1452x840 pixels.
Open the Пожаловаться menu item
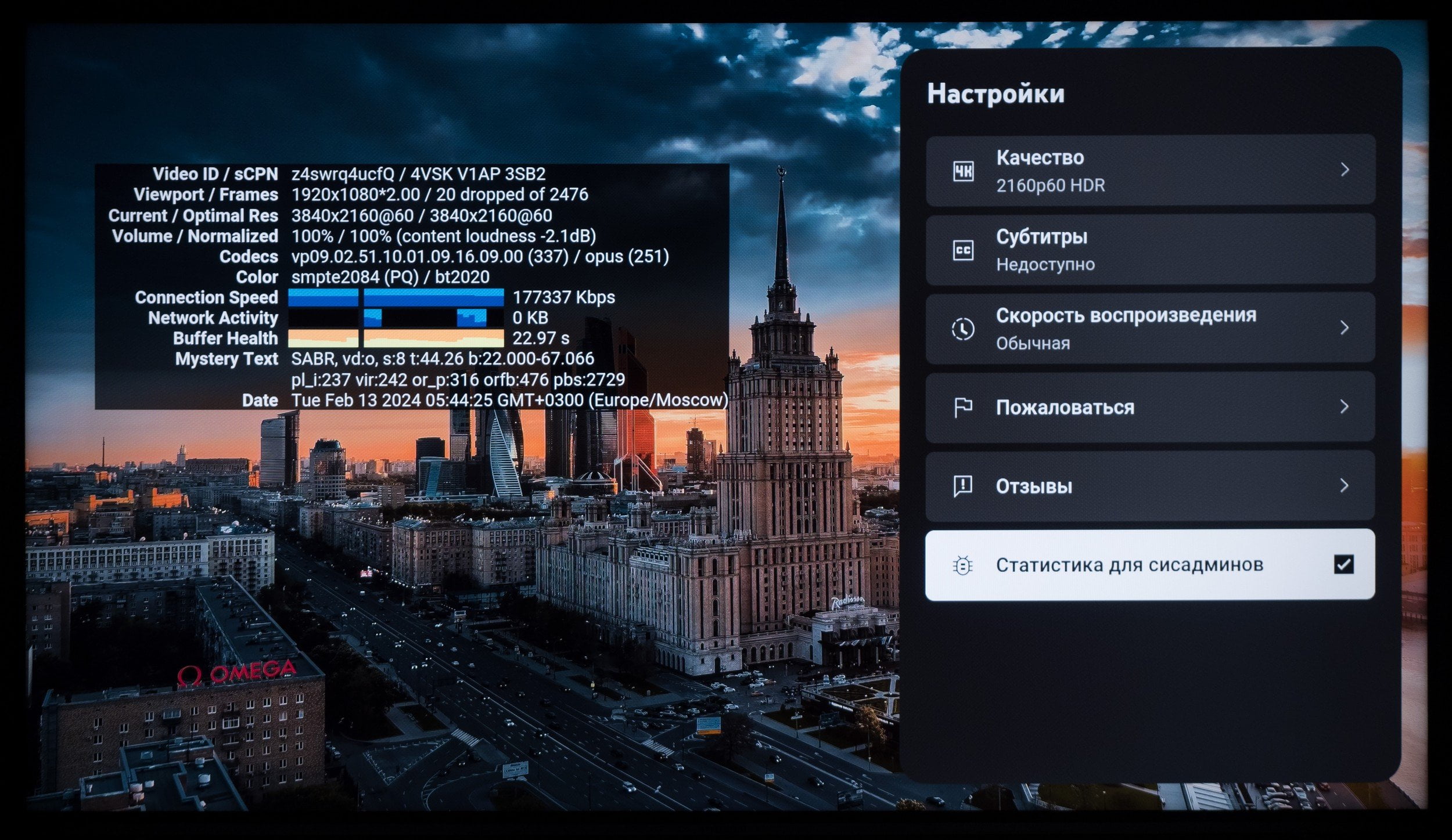coord(1150,408)
